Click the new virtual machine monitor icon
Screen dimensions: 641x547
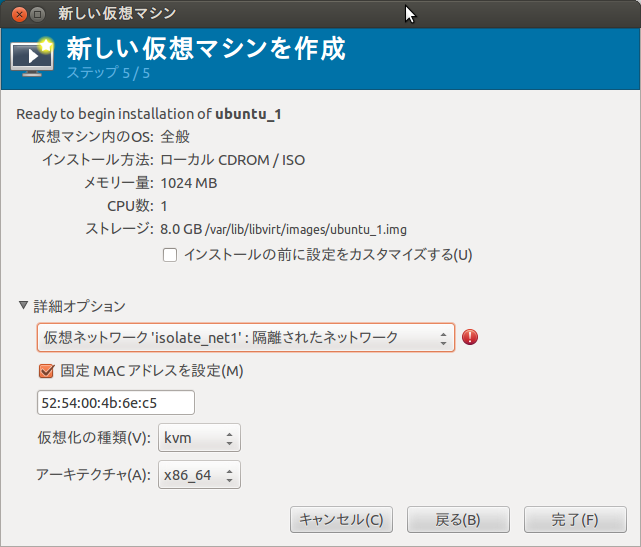point(31,56)
